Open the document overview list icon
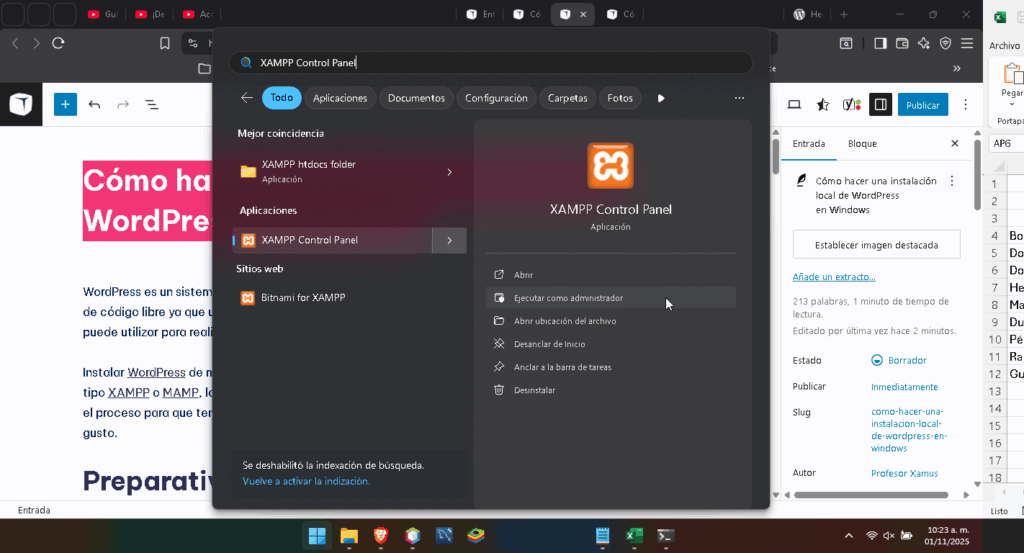The image size is (1024, 553). [152, 104]
